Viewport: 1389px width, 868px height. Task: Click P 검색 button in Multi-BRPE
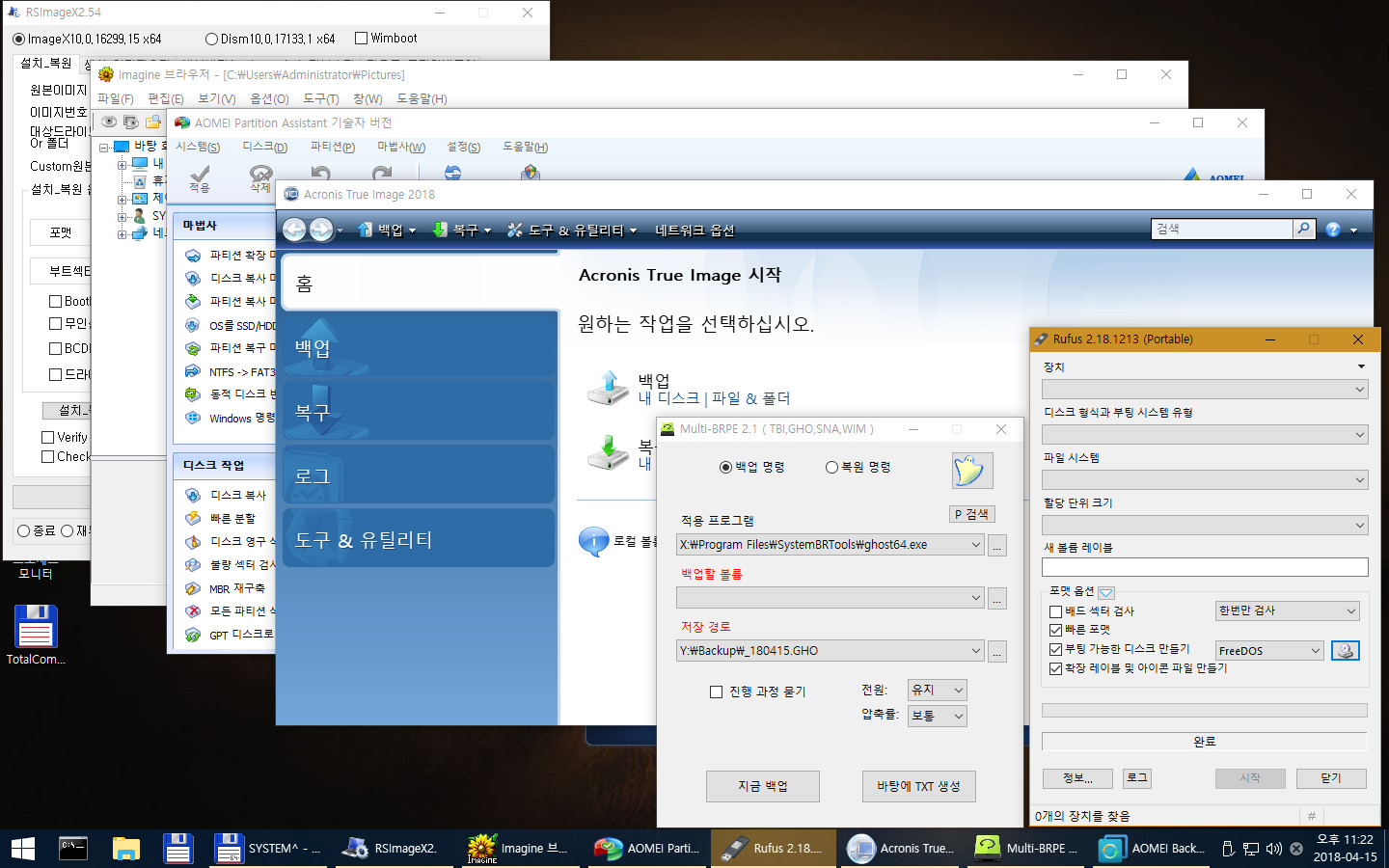971,514
